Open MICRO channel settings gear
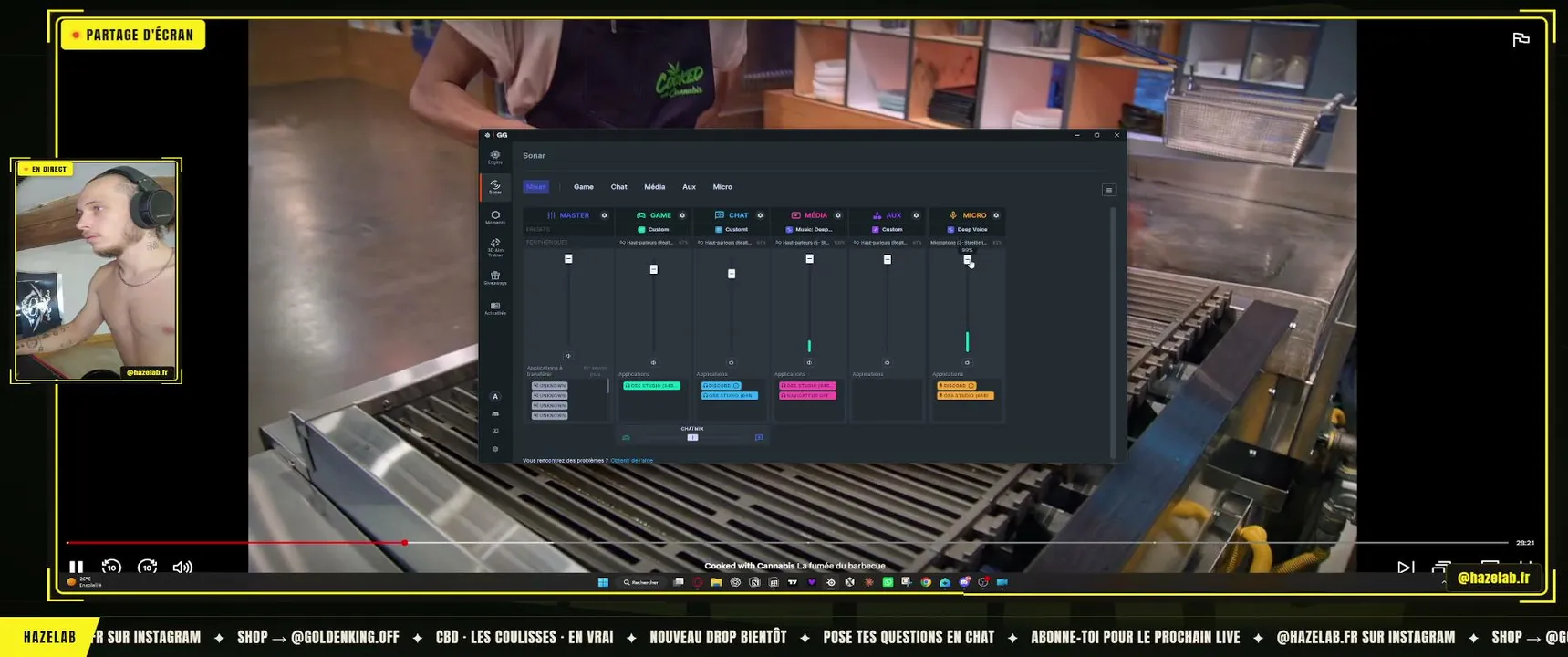The image size is (1568, 657). (996, 215)
